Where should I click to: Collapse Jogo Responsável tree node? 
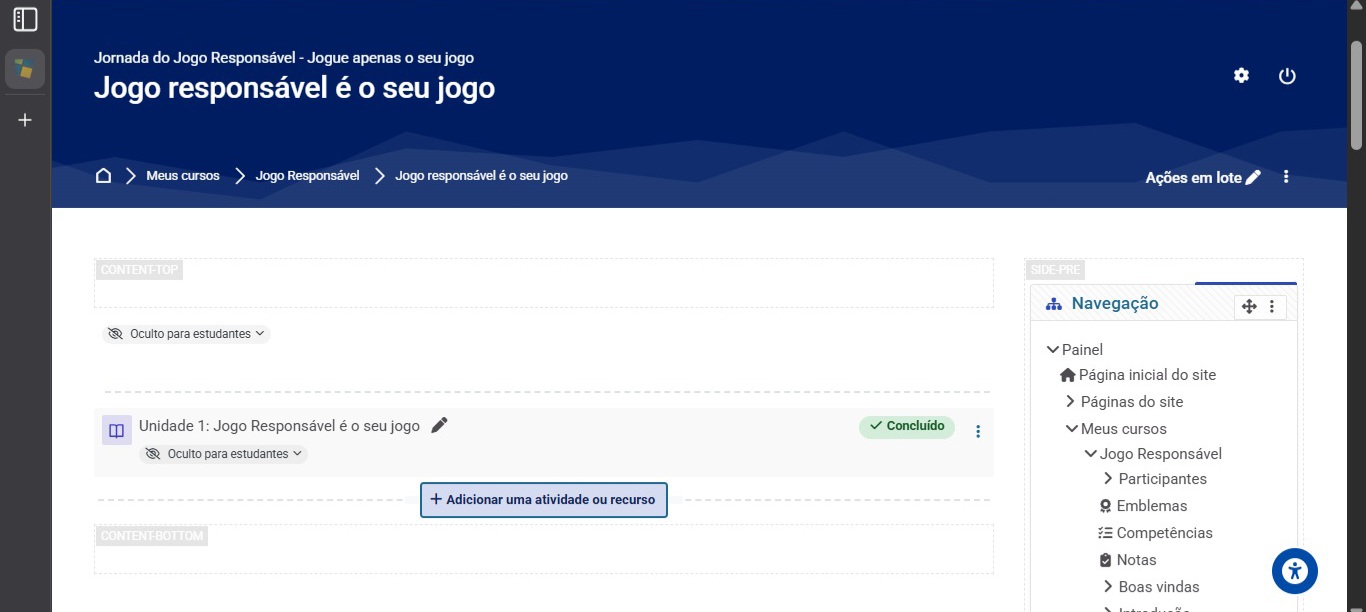tap(1091, 454)
